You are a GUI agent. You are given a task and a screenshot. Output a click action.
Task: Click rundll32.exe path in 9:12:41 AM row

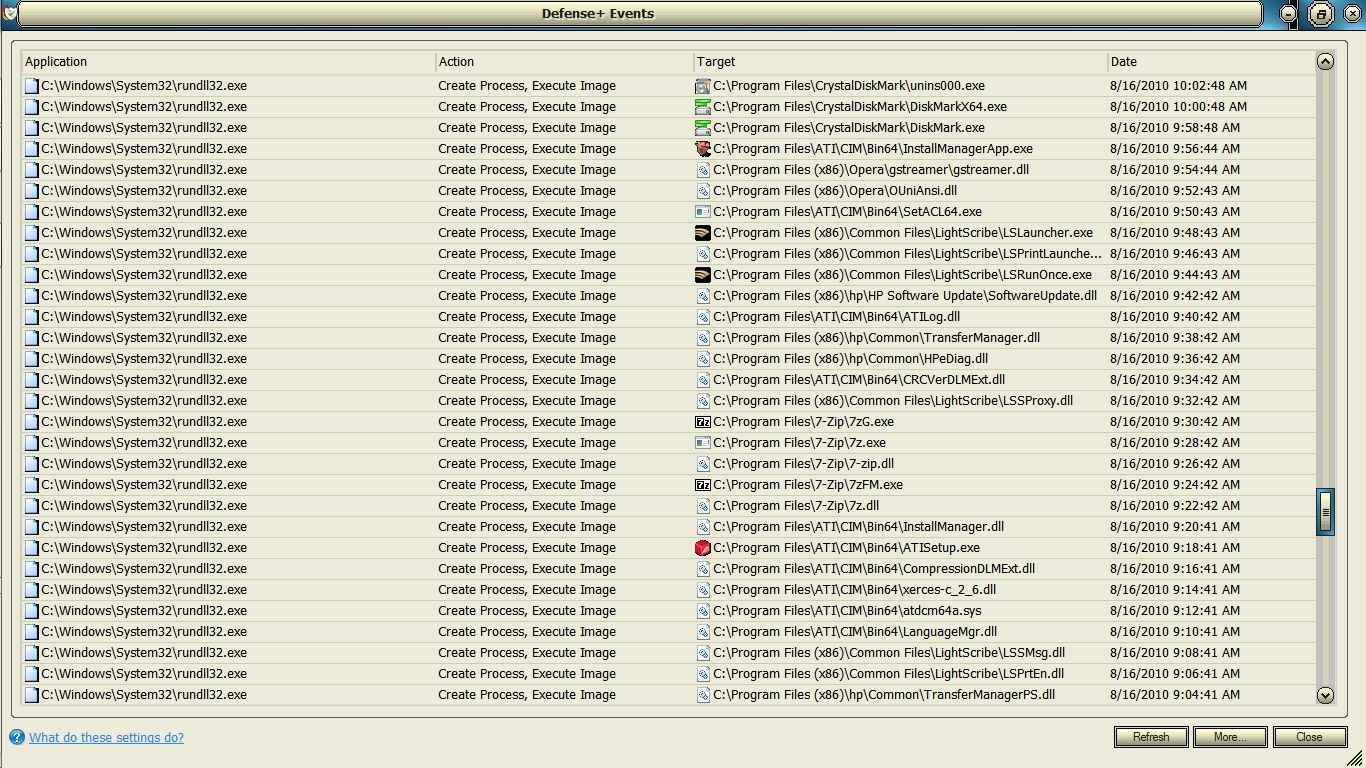coord(144,611)
